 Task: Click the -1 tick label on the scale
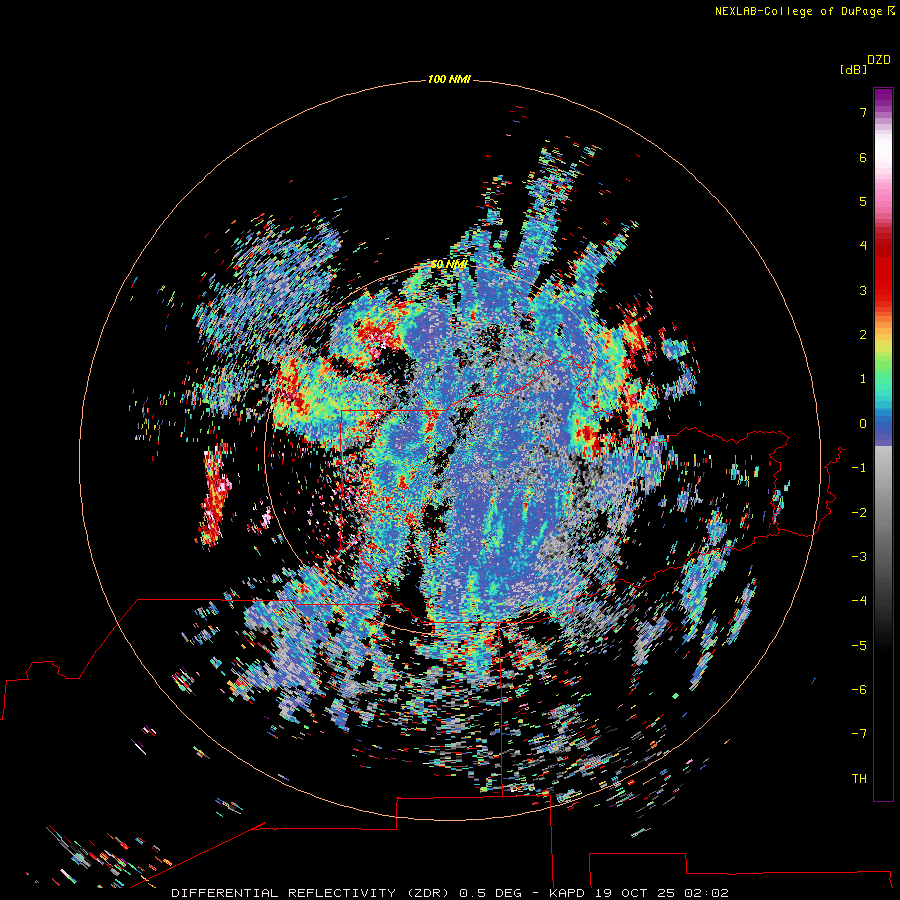pos(859,468)
